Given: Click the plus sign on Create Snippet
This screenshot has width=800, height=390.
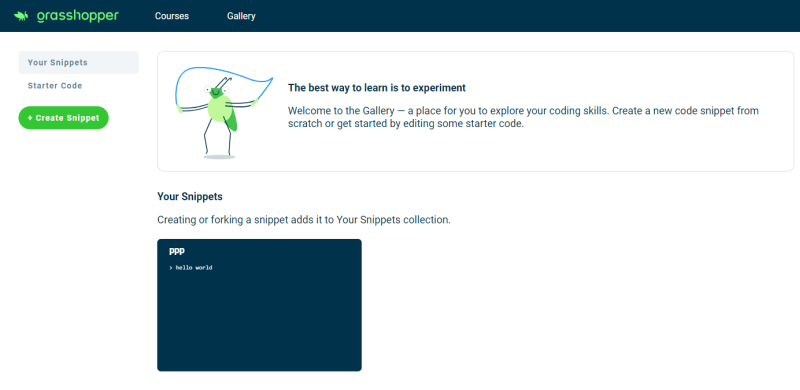Looking at the screenshot, I should [x=30, y=118].
